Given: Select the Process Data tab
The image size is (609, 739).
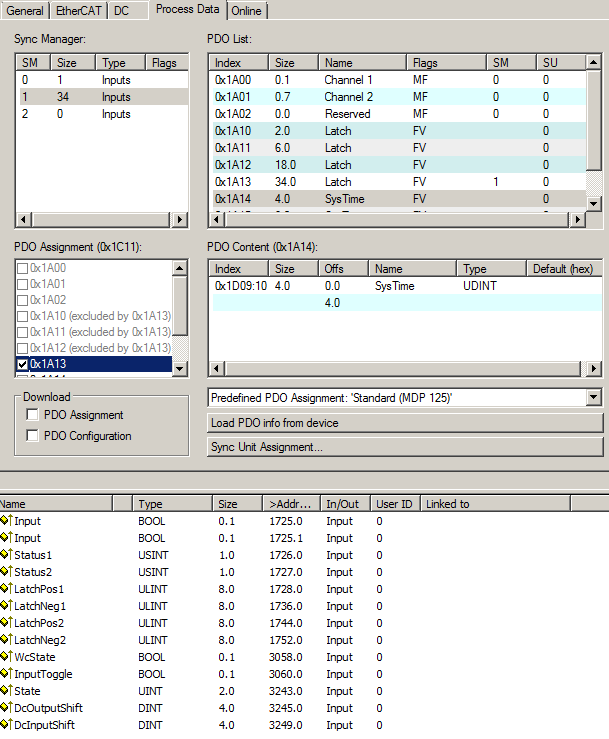Looking at the screenshot, I should (x=188, y=9).
